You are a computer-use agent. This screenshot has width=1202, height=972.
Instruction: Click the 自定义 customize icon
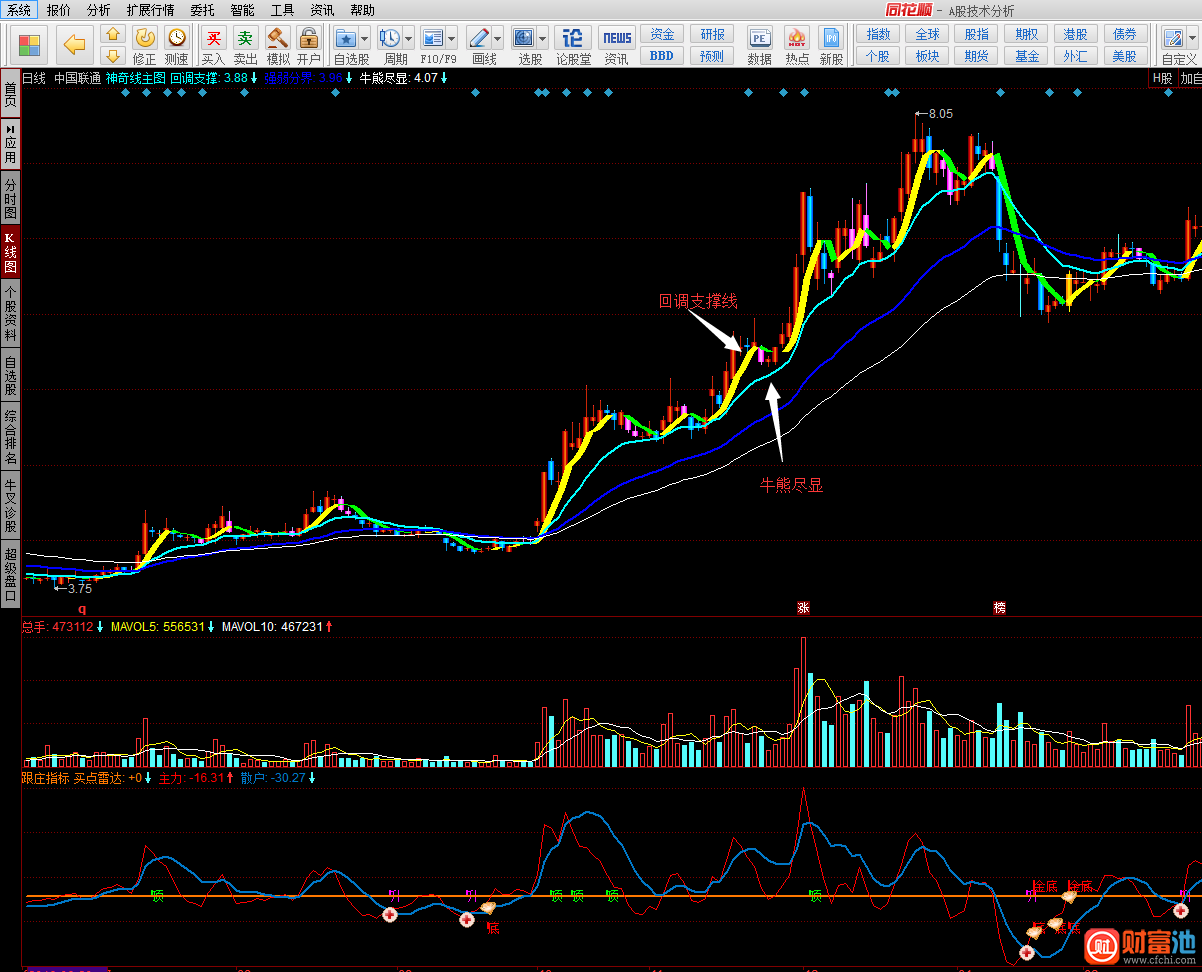click(x=1173, y=39)
